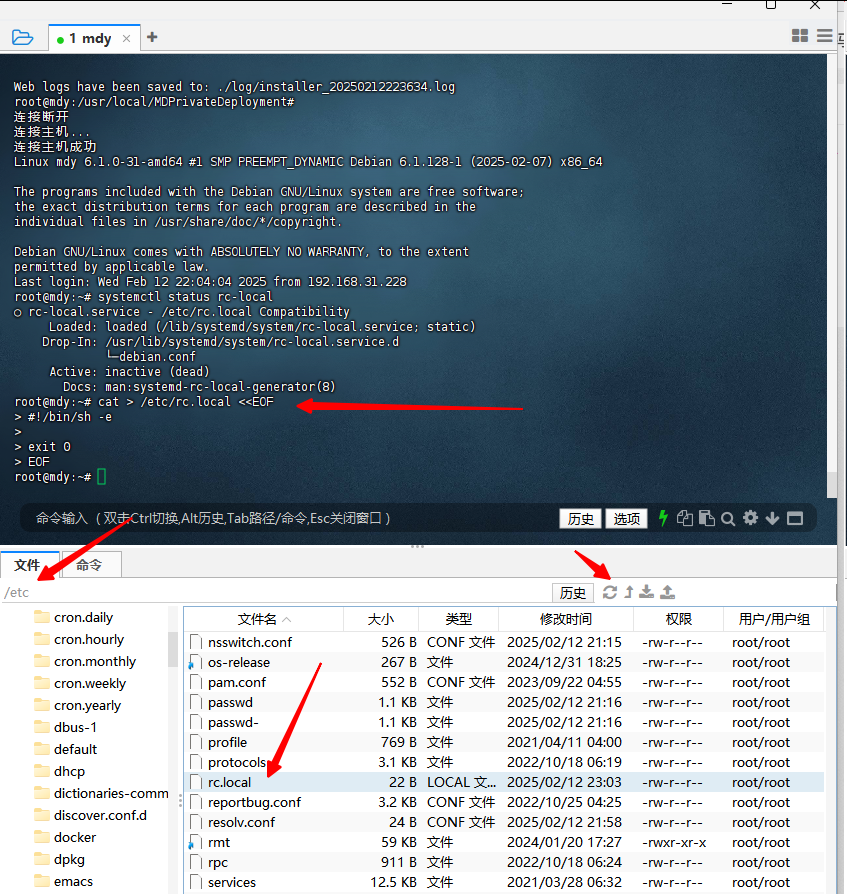This screenshot has width=847, height=894.
Task: Open the hamburger menu at top right
Action: point(825,36)
